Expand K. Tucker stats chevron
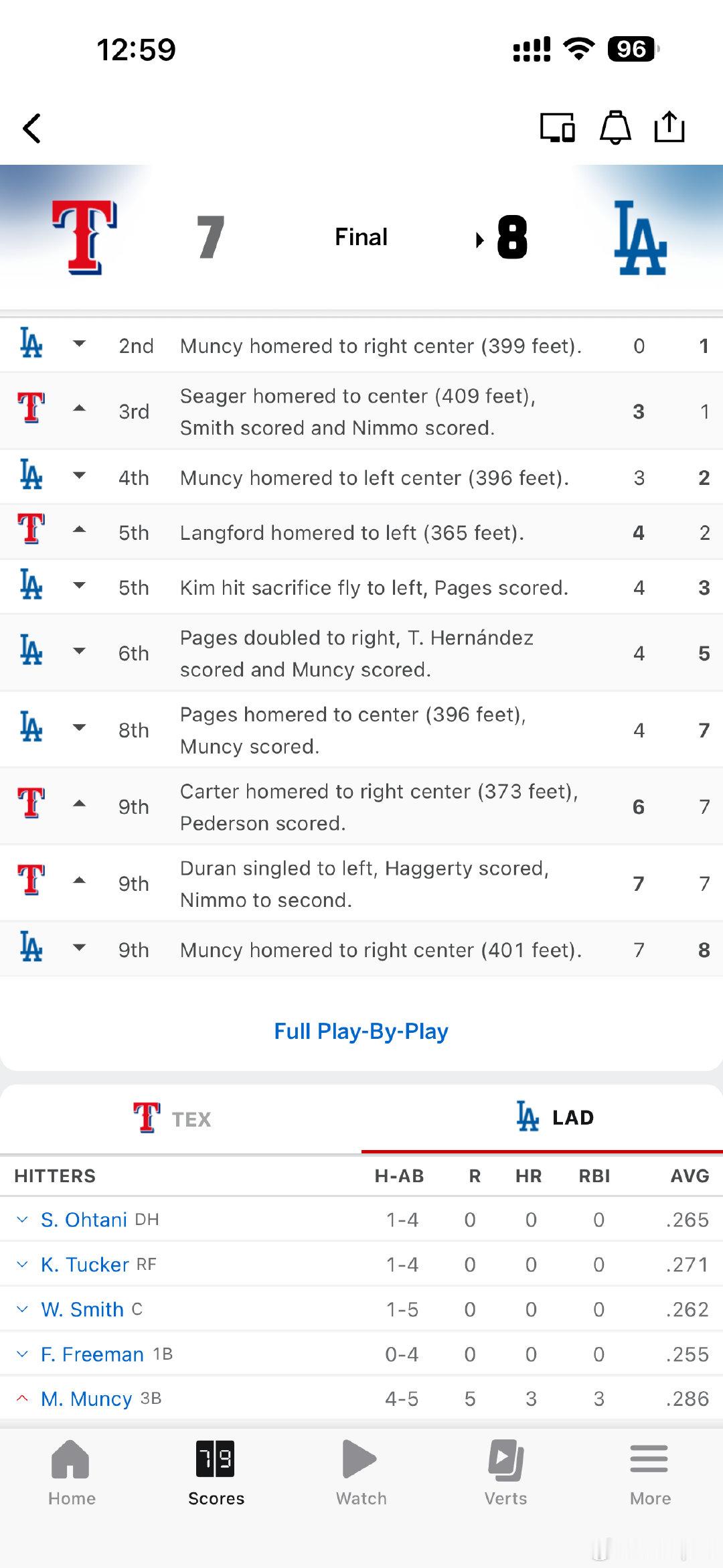Viewport: 723px width, 1568px height. 22,1265
